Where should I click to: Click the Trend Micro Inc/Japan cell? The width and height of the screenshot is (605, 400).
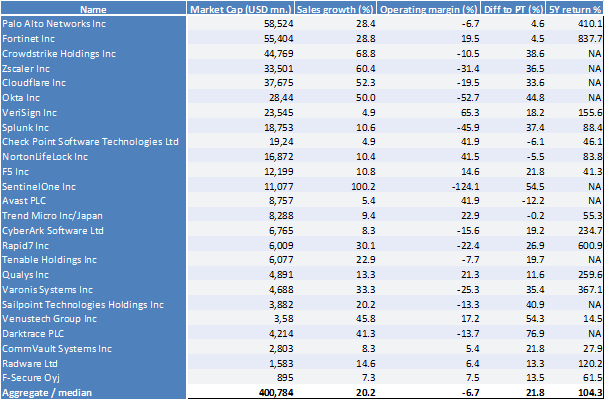(52, 216)
